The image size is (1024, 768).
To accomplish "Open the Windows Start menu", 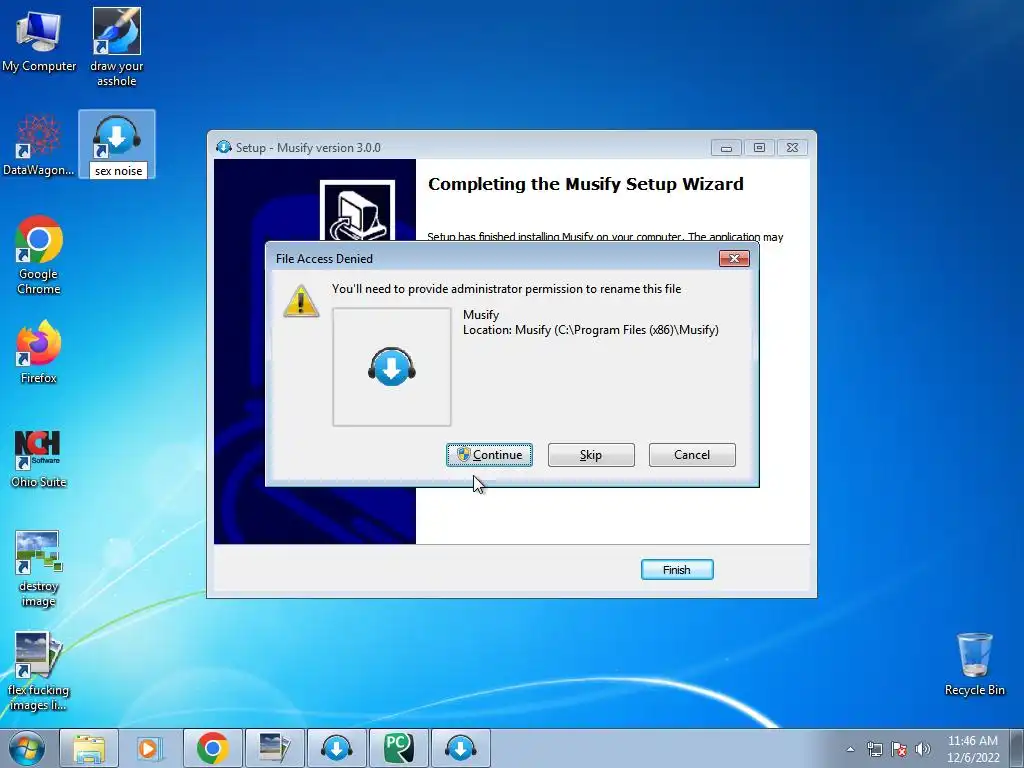I will [x=27, y=748].
